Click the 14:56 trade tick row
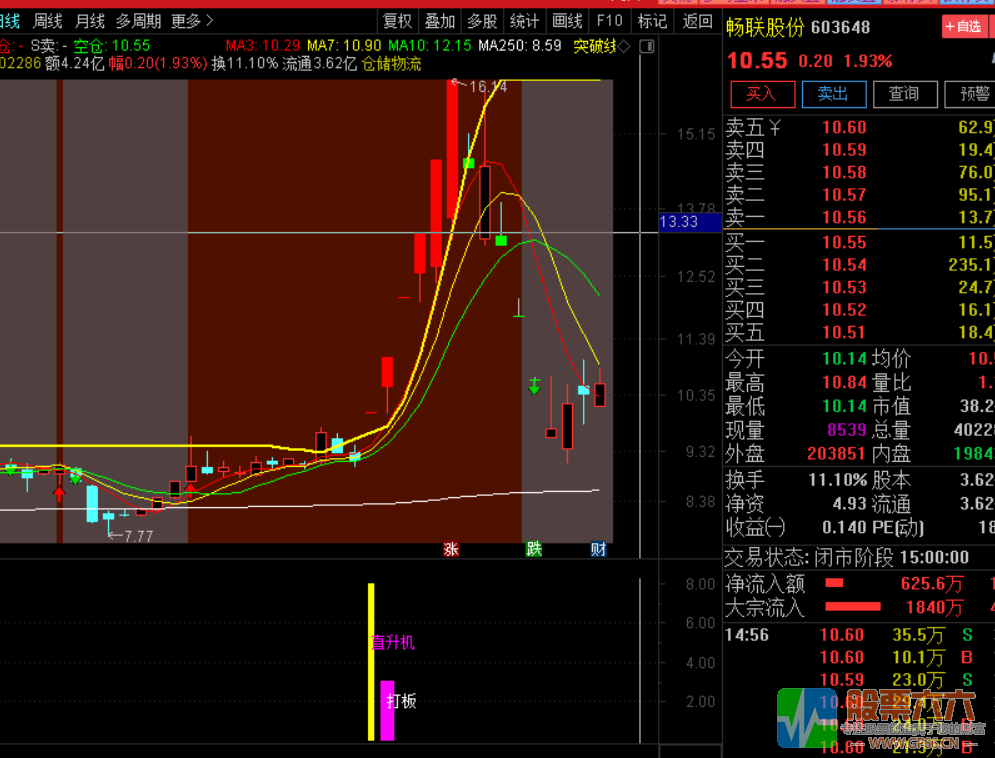Image resolution: width=995 pixels, height=758 pixels. tap(859, 635)
